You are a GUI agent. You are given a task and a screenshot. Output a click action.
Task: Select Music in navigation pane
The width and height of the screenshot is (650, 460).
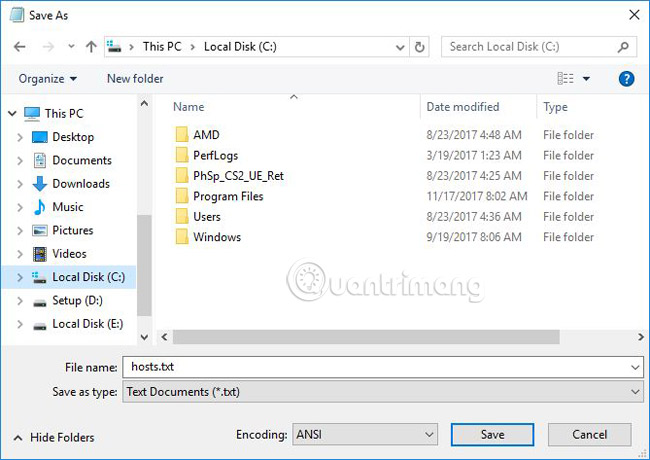tap(68, 207)
